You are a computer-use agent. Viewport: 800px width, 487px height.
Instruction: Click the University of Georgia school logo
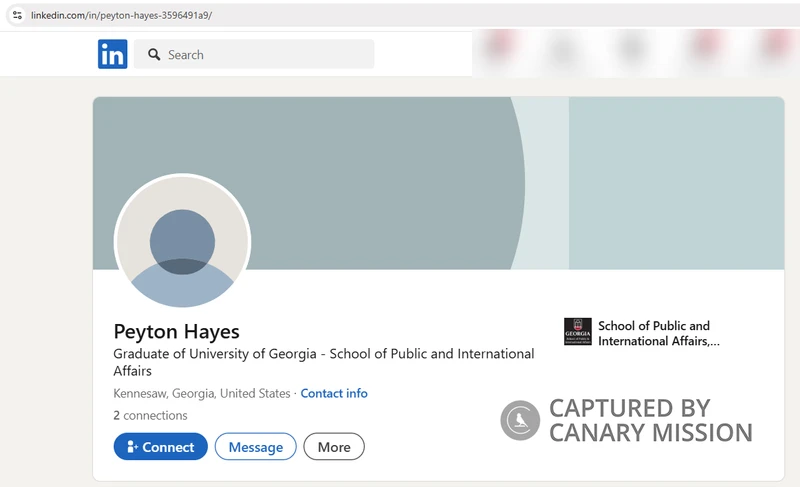click(578, 331)
